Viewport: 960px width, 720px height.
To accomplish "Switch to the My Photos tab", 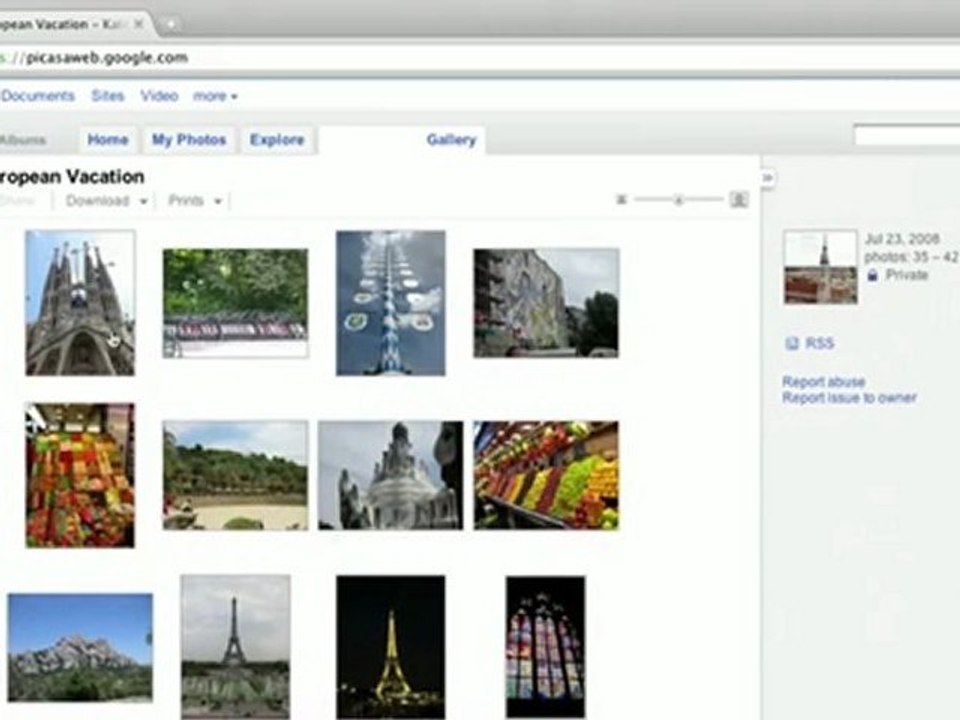I will tap(189, 140).
